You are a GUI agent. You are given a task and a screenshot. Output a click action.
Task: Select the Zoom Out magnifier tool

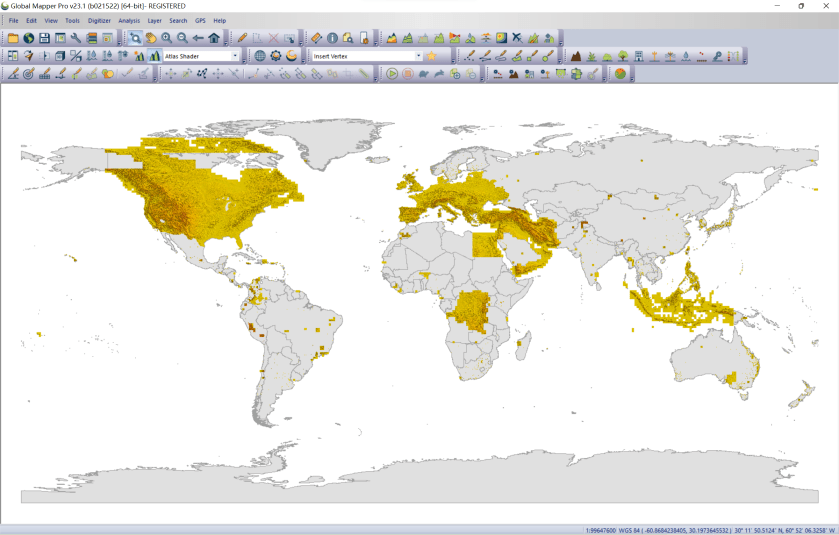tap(182, 38)
